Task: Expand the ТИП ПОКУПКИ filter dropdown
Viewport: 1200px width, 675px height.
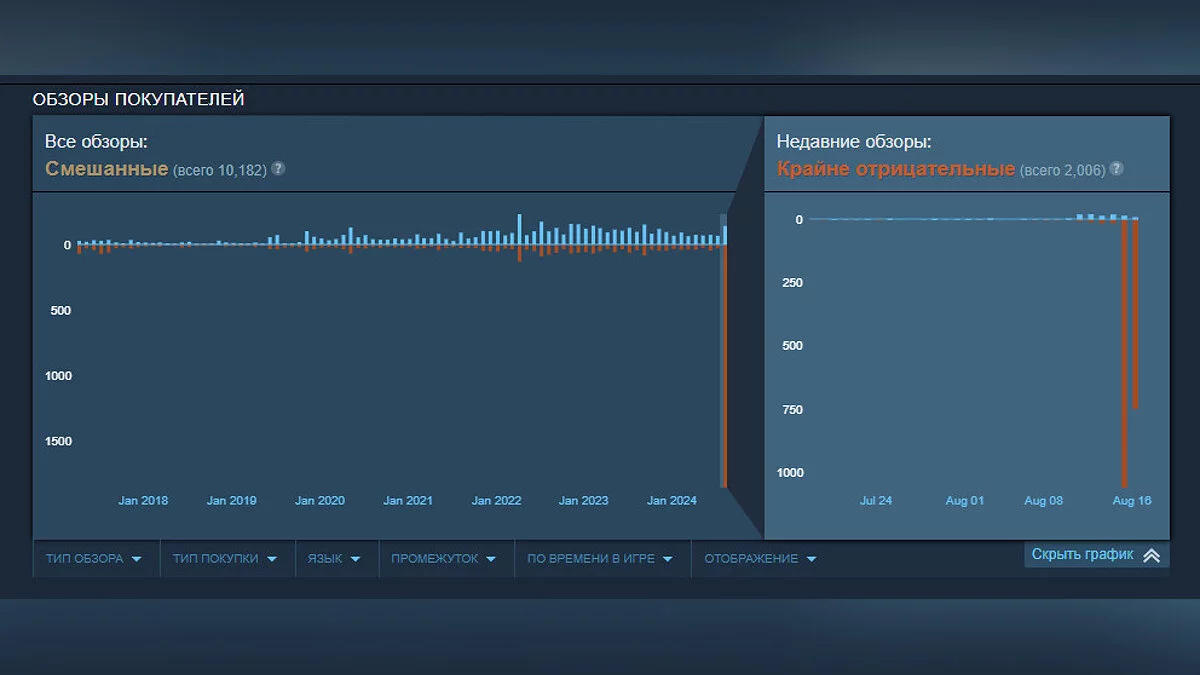Action: point(225,559)
